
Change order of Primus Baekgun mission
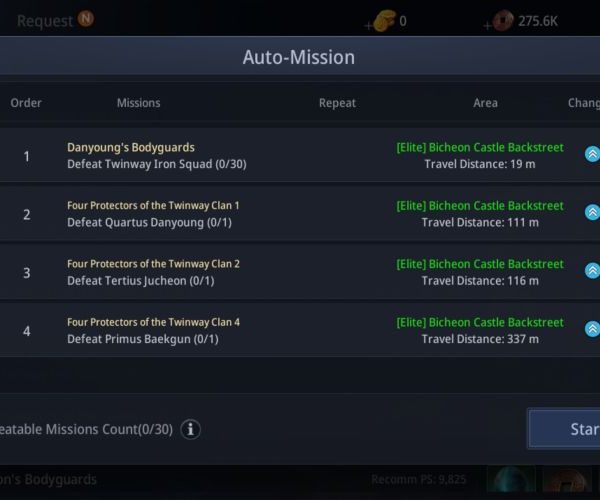[592, 328]
